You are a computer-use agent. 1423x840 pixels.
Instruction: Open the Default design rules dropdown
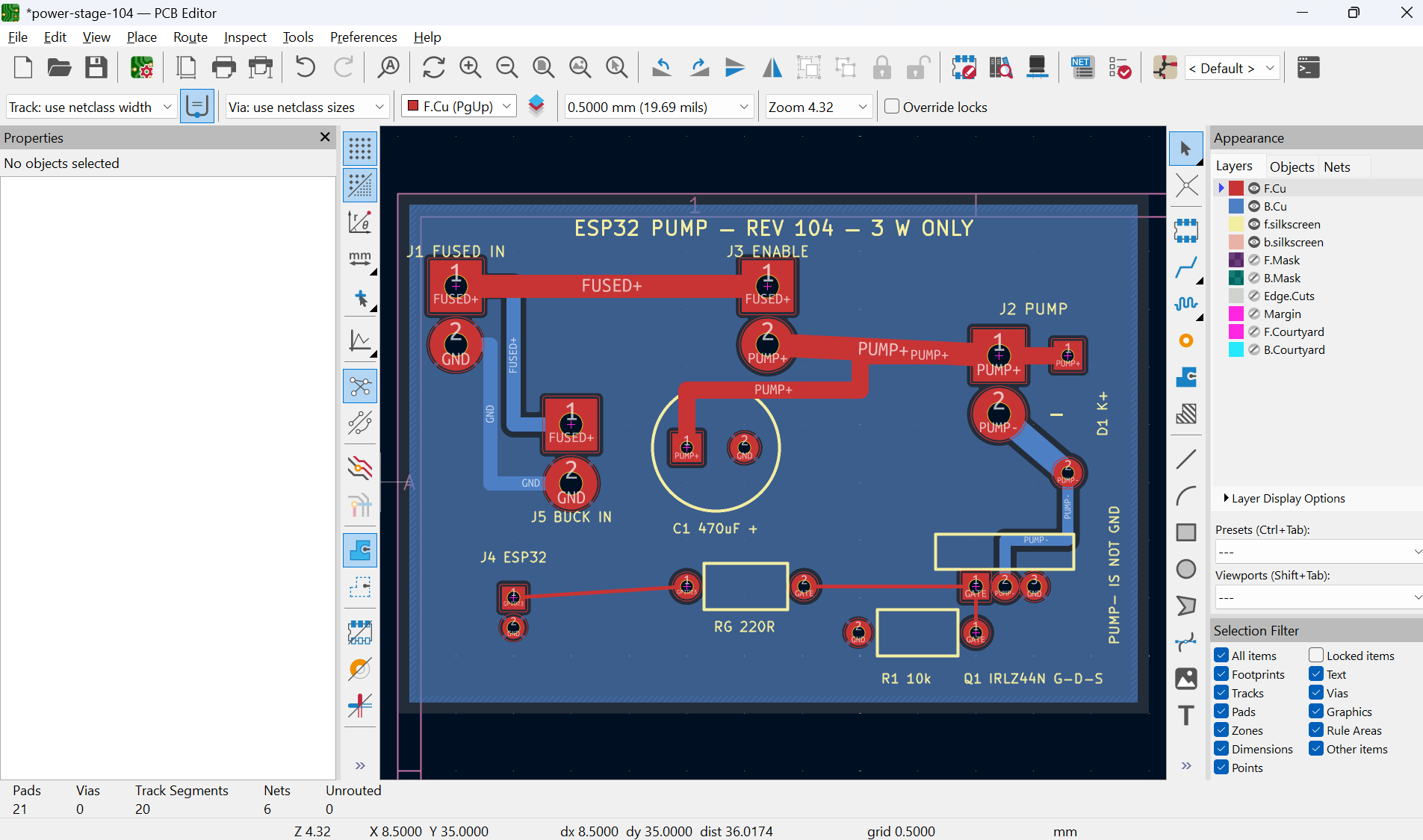point(1232,68)
